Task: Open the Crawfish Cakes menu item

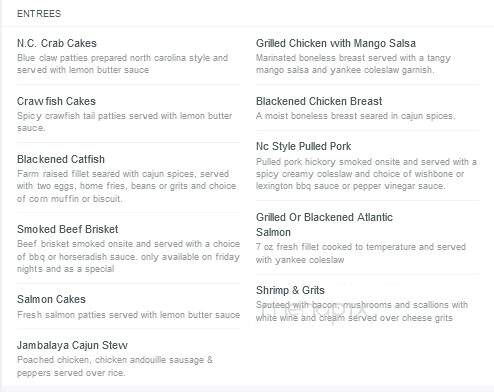Action: tap(56, 101)
